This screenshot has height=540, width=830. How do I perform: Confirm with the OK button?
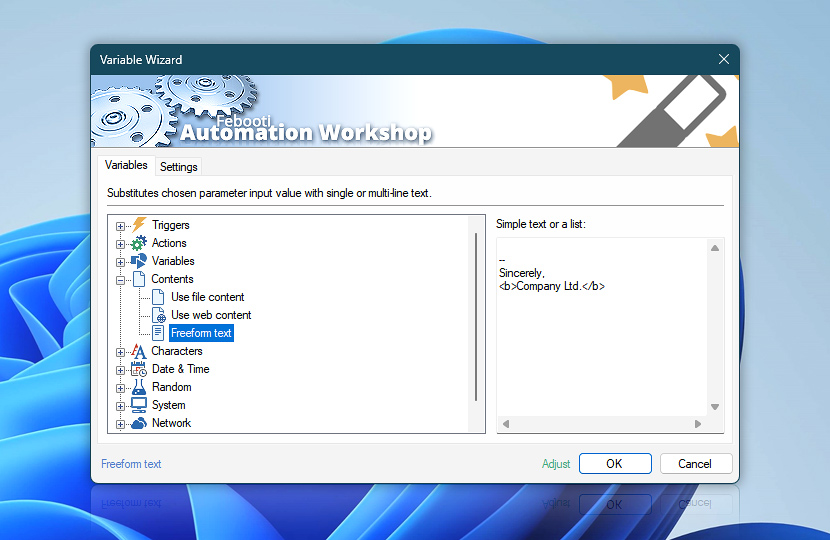tap(615, 464)
